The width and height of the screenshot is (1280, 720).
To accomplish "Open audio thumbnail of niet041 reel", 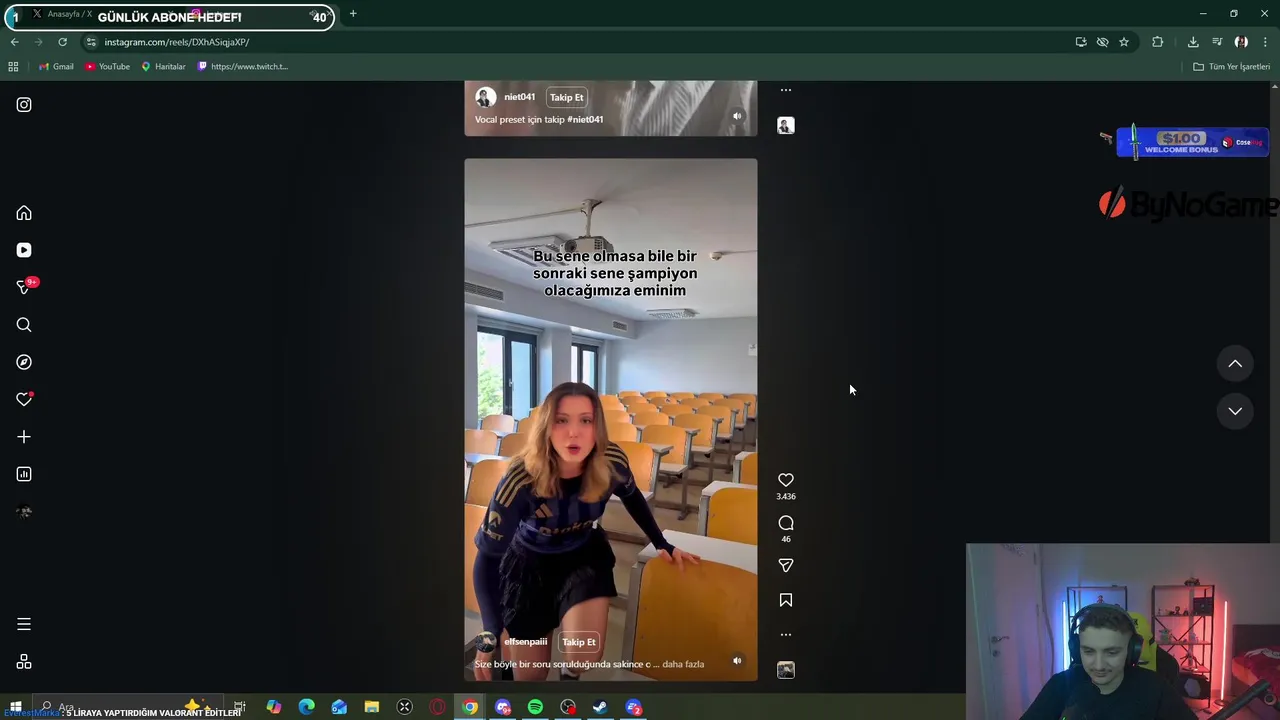I will (786, 125).
